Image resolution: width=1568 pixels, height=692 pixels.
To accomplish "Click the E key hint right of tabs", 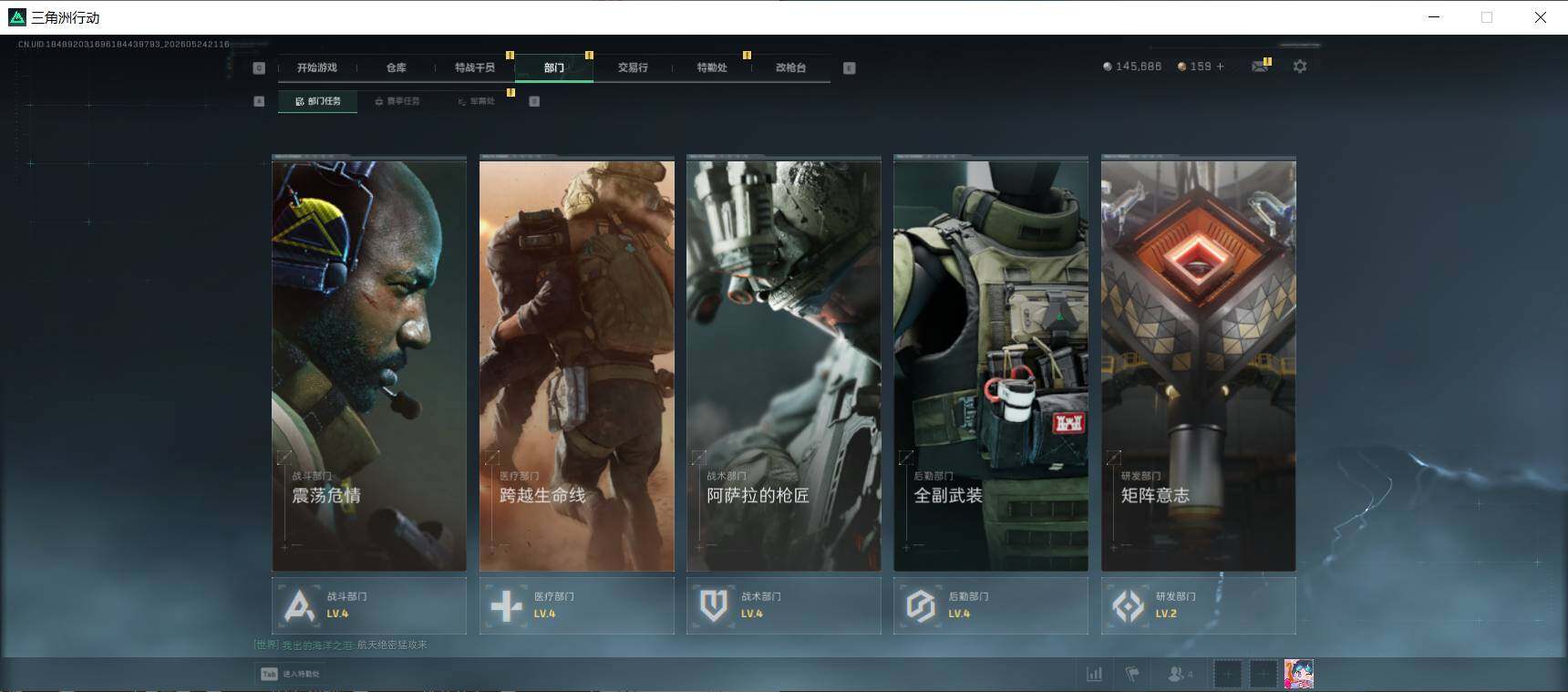I will tap(850, 67).
